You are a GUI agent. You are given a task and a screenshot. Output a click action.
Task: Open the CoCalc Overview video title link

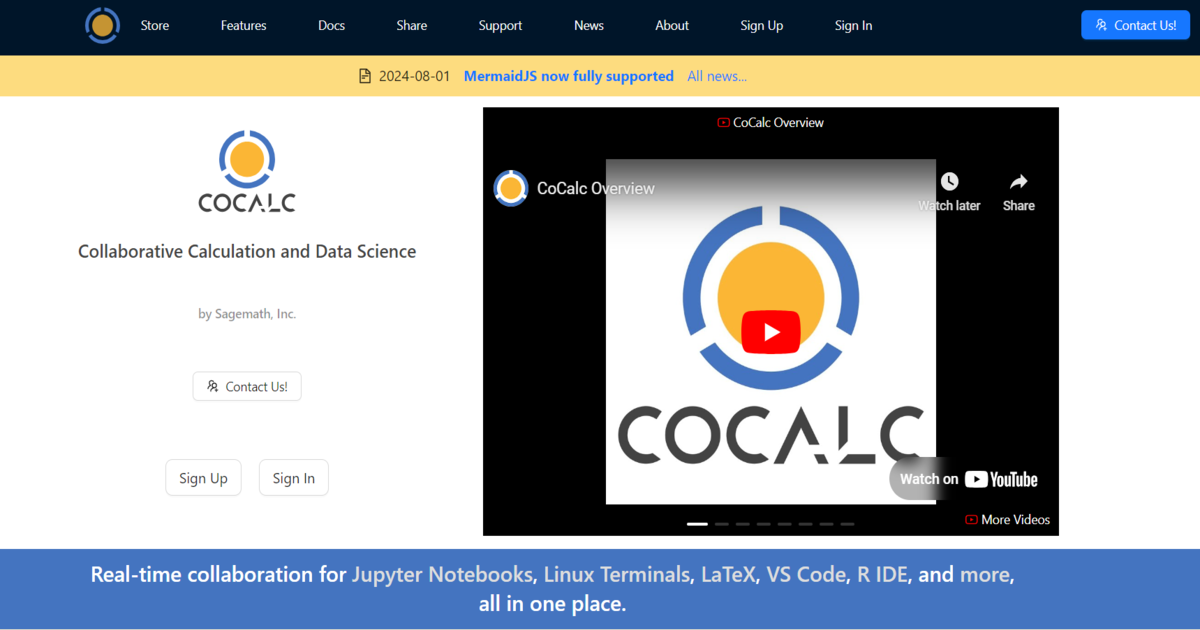(x=595, y=188)
